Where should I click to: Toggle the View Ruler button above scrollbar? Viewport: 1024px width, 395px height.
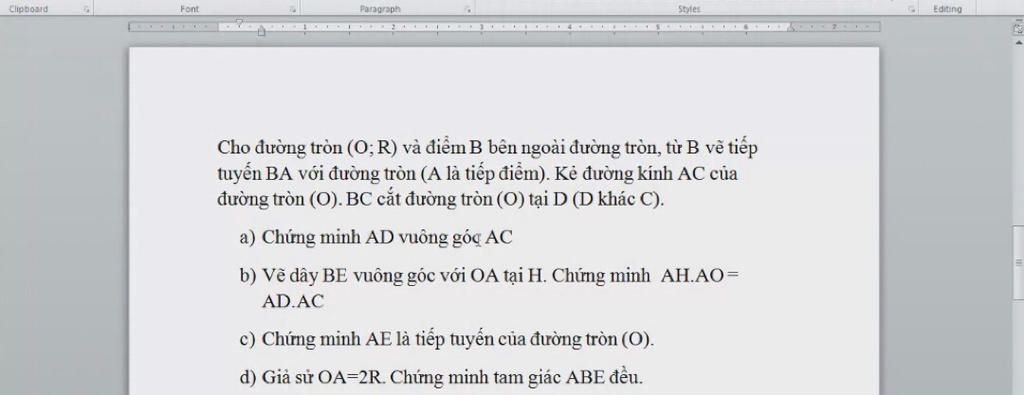coord(1017,29)
